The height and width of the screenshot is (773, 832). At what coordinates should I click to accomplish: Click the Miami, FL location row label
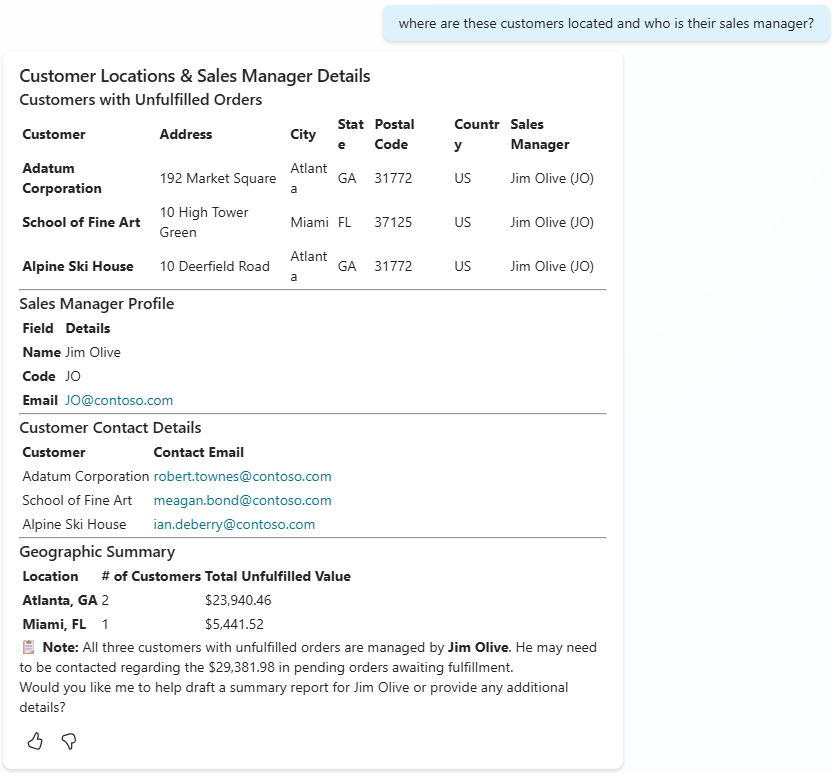click(54, 624)
